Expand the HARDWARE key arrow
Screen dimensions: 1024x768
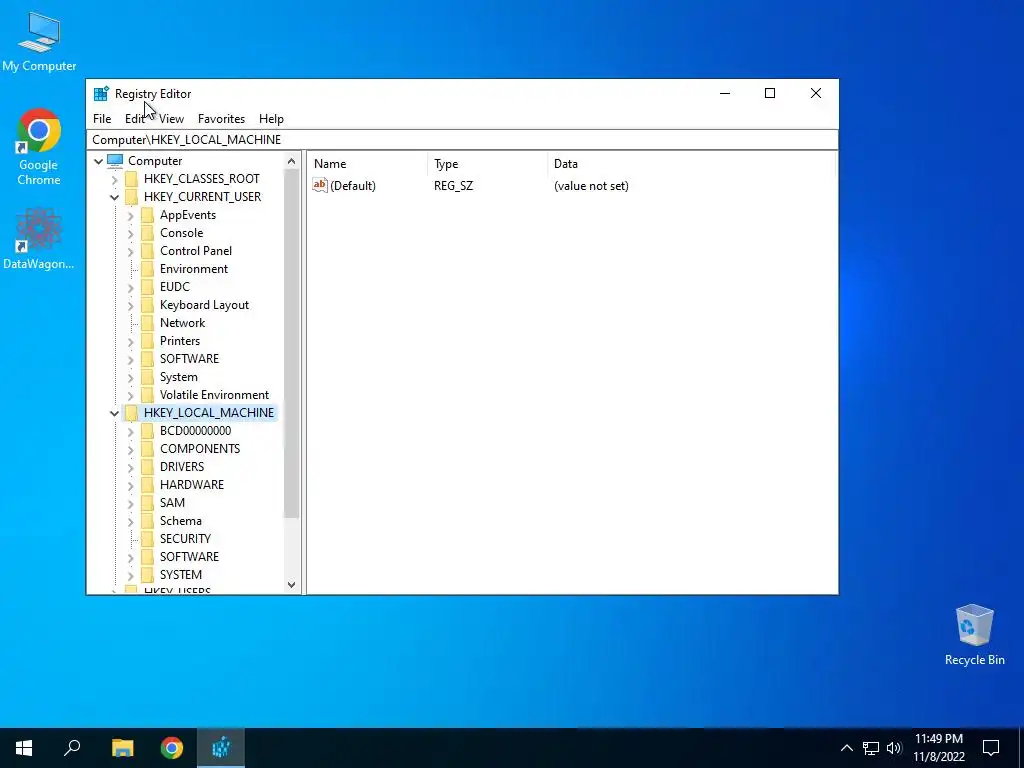tap(131, 485)
